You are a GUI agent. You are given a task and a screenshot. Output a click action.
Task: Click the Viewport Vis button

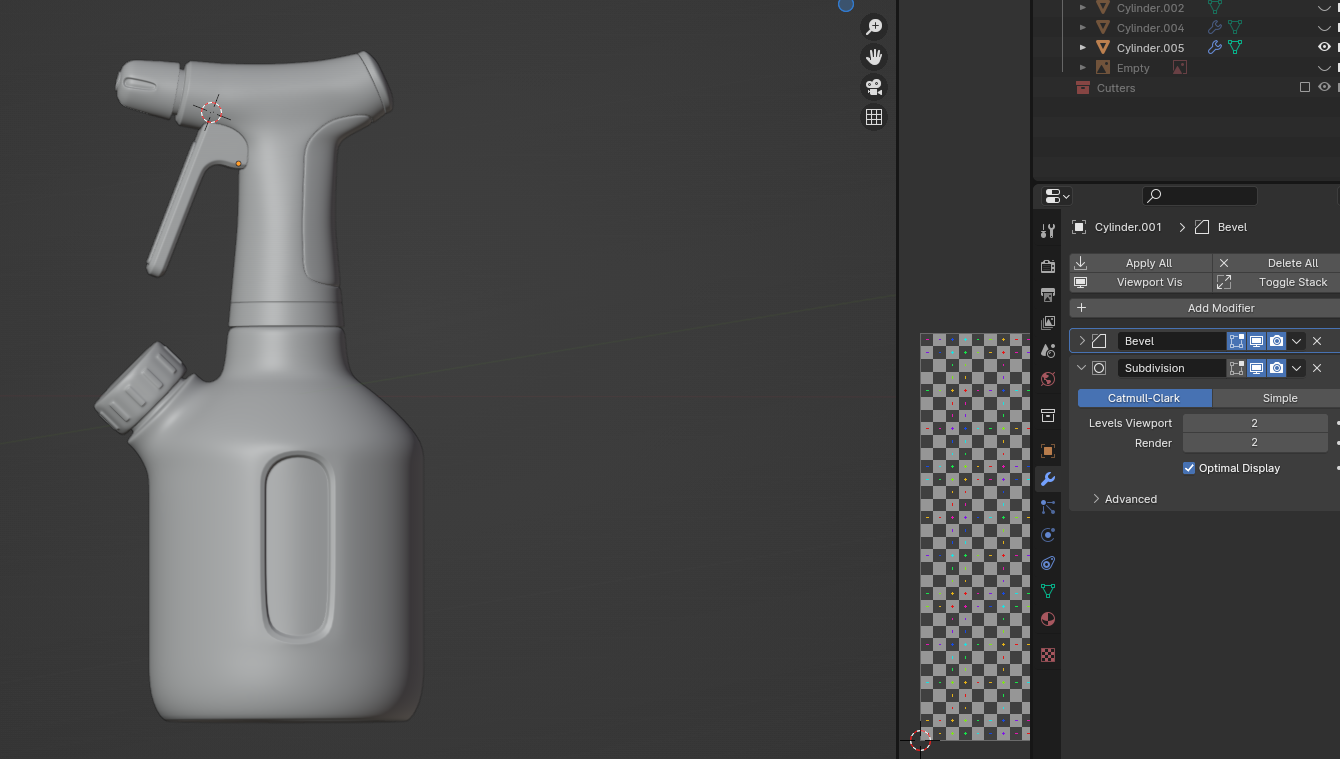click(x=1141, y=282)
